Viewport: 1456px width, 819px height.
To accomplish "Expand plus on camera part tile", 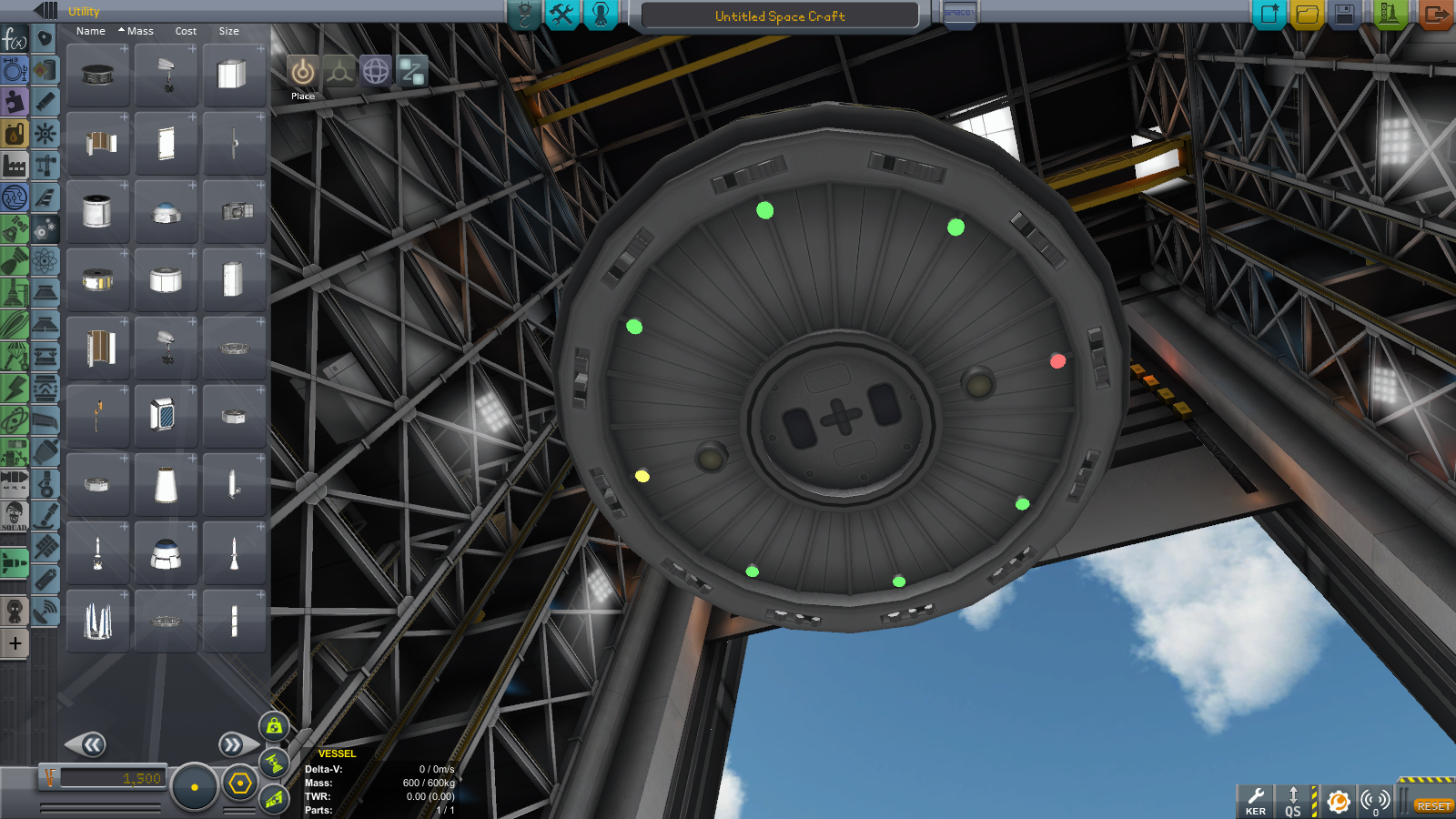I will click(x=260, y=186).
